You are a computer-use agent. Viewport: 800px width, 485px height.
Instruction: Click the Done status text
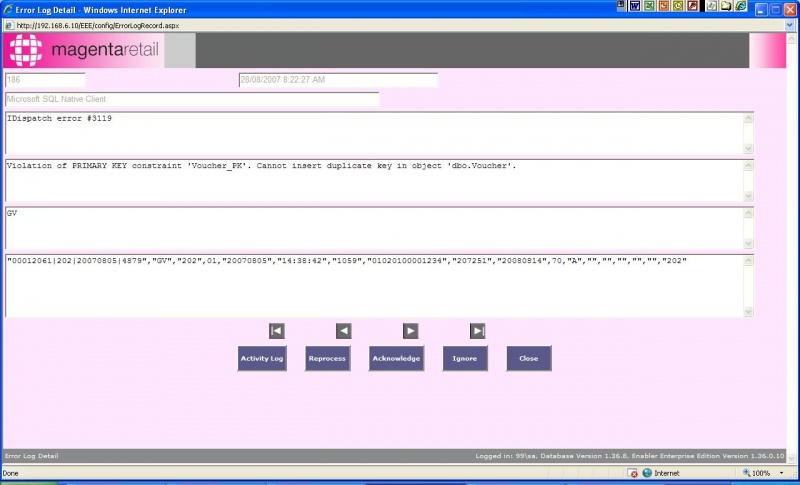click(10, 473)
